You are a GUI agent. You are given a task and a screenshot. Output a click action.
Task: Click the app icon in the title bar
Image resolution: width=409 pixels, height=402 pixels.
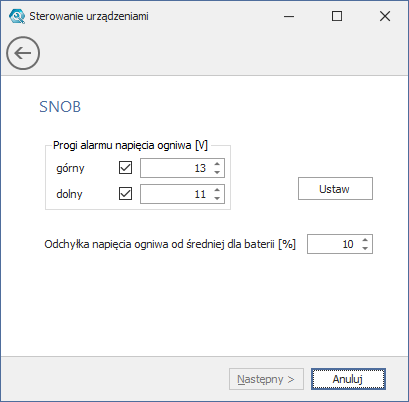click(17, 16)
